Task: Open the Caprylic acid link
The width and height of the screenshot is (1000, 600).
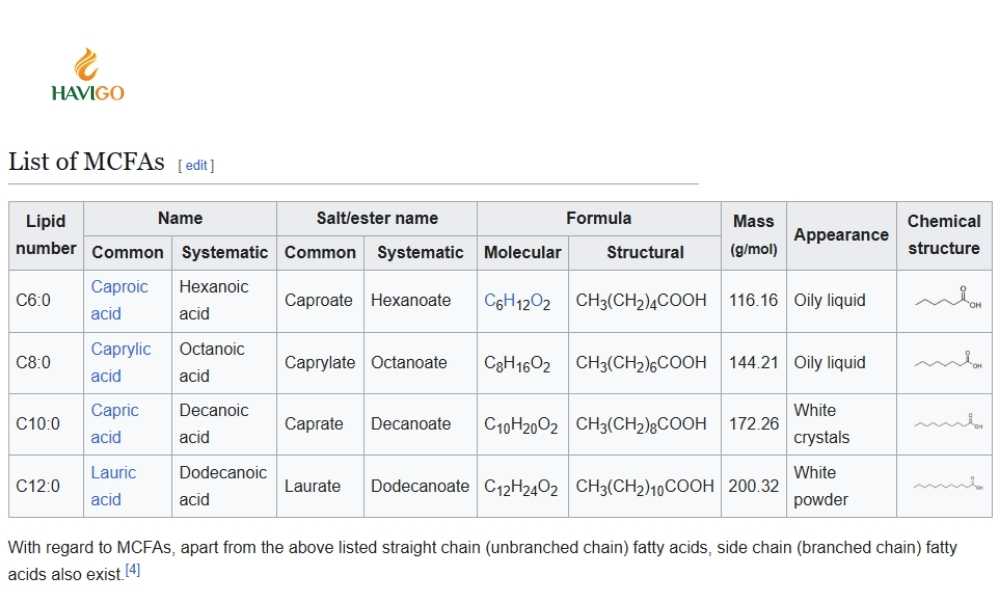Action: (x=120, y=349)
